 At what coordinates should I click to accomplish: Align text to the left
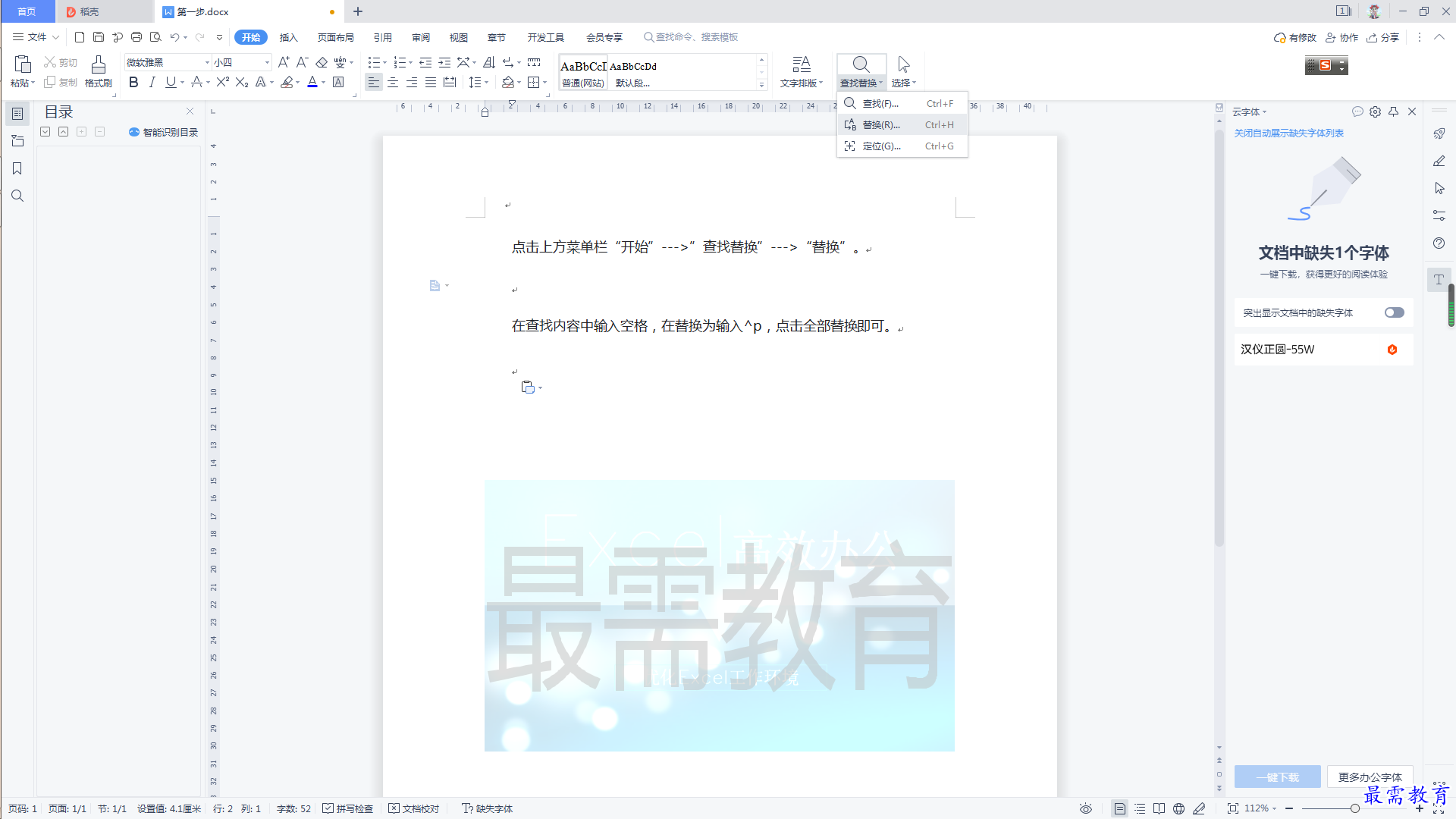(x=373, y=82)
